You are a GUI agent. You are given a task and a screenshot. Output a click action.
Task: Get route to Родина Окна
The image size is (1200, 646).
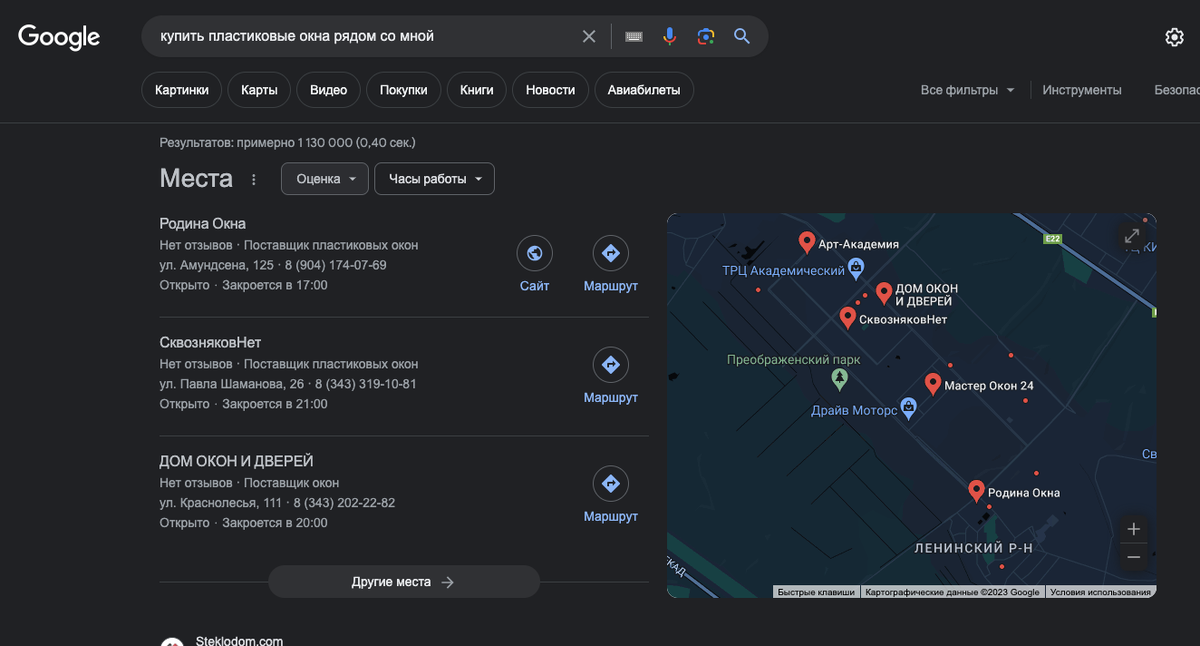611,254
